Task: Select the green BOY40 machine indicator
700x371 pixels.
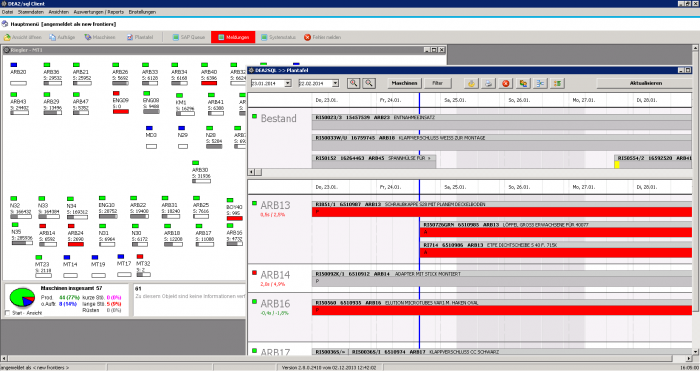Action: pos(230,200)
